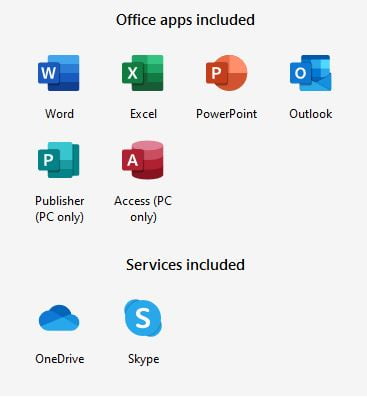367x398 pixels.
Task: Click the Skype service icon
Action: [143, 318]
